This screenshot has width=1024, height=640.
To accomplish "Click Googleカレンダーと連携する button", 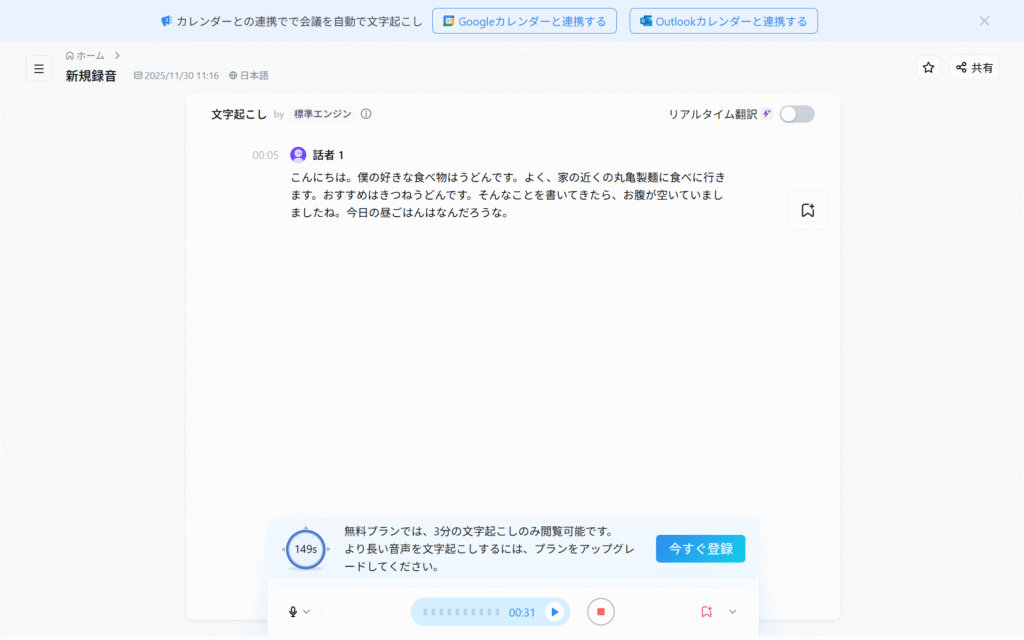I will tap(524, 21).
